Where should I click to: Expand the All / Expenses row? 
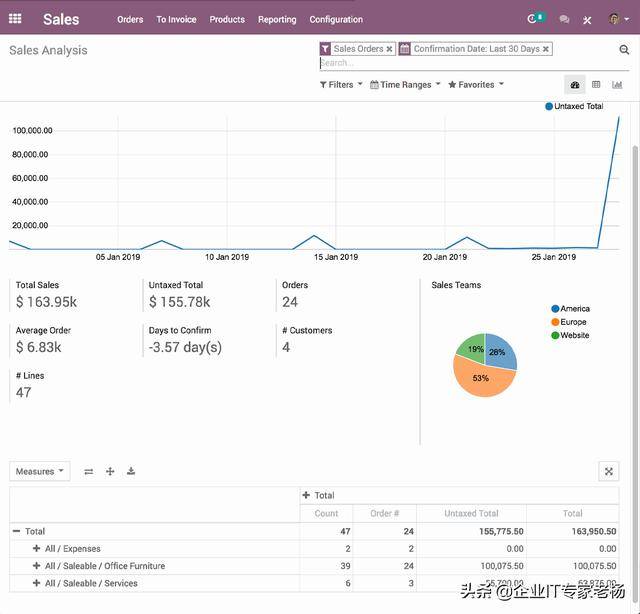(x=37, y=549)
